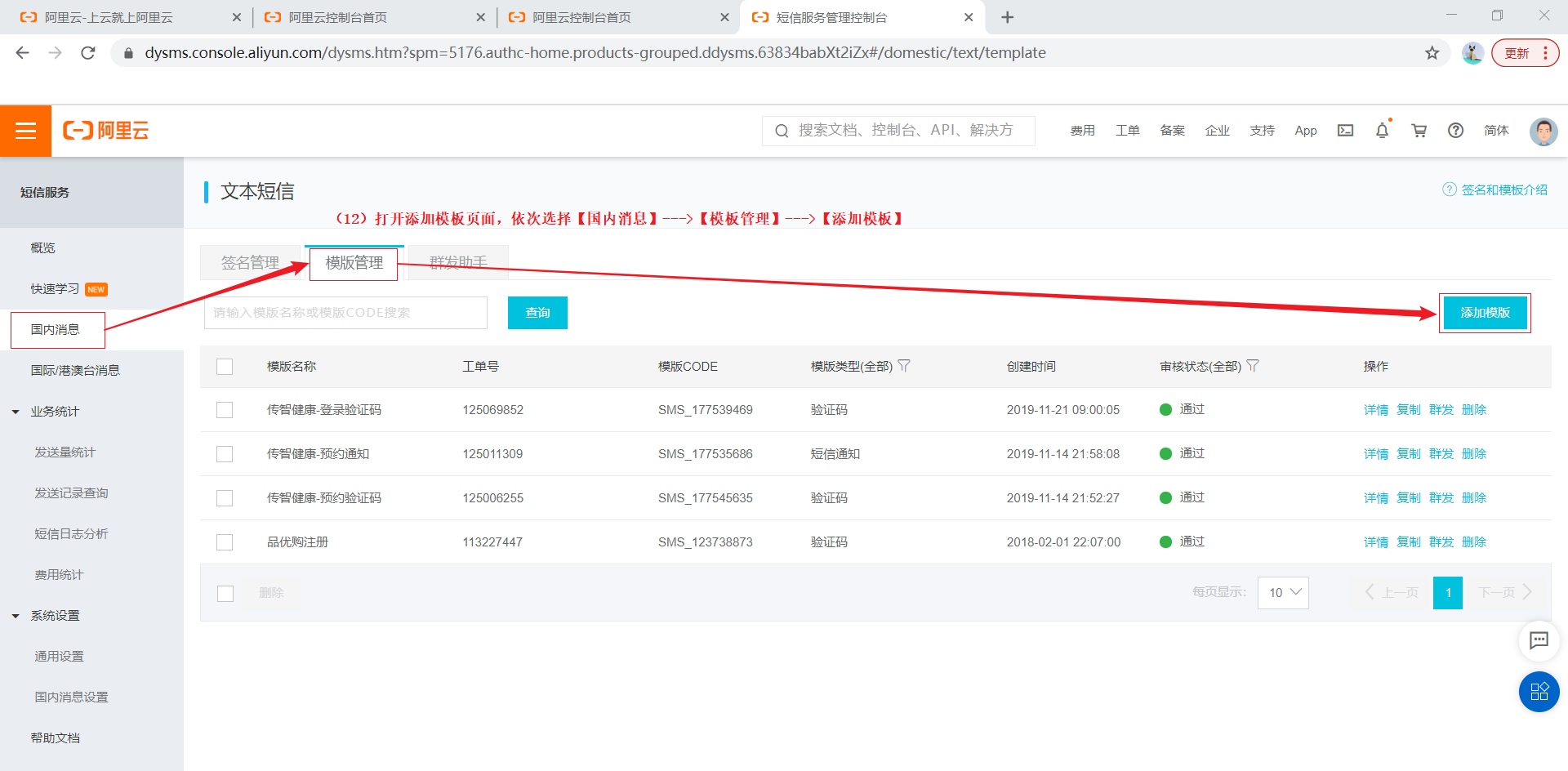Collapse the 系统设置 section
Viewport: 1568px width, 771px height.
coord(16,616)
